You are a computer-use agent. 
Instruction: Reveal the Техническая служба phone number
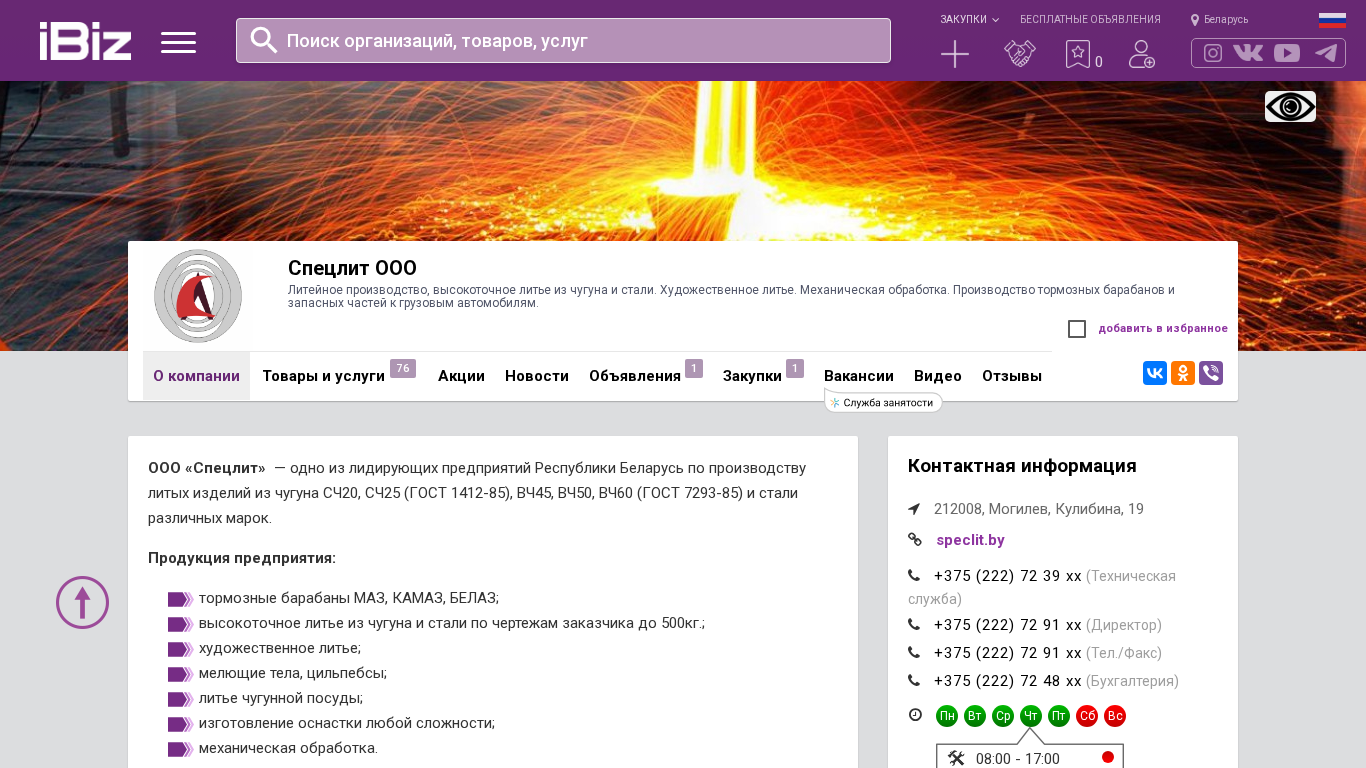click(1008, 576)
